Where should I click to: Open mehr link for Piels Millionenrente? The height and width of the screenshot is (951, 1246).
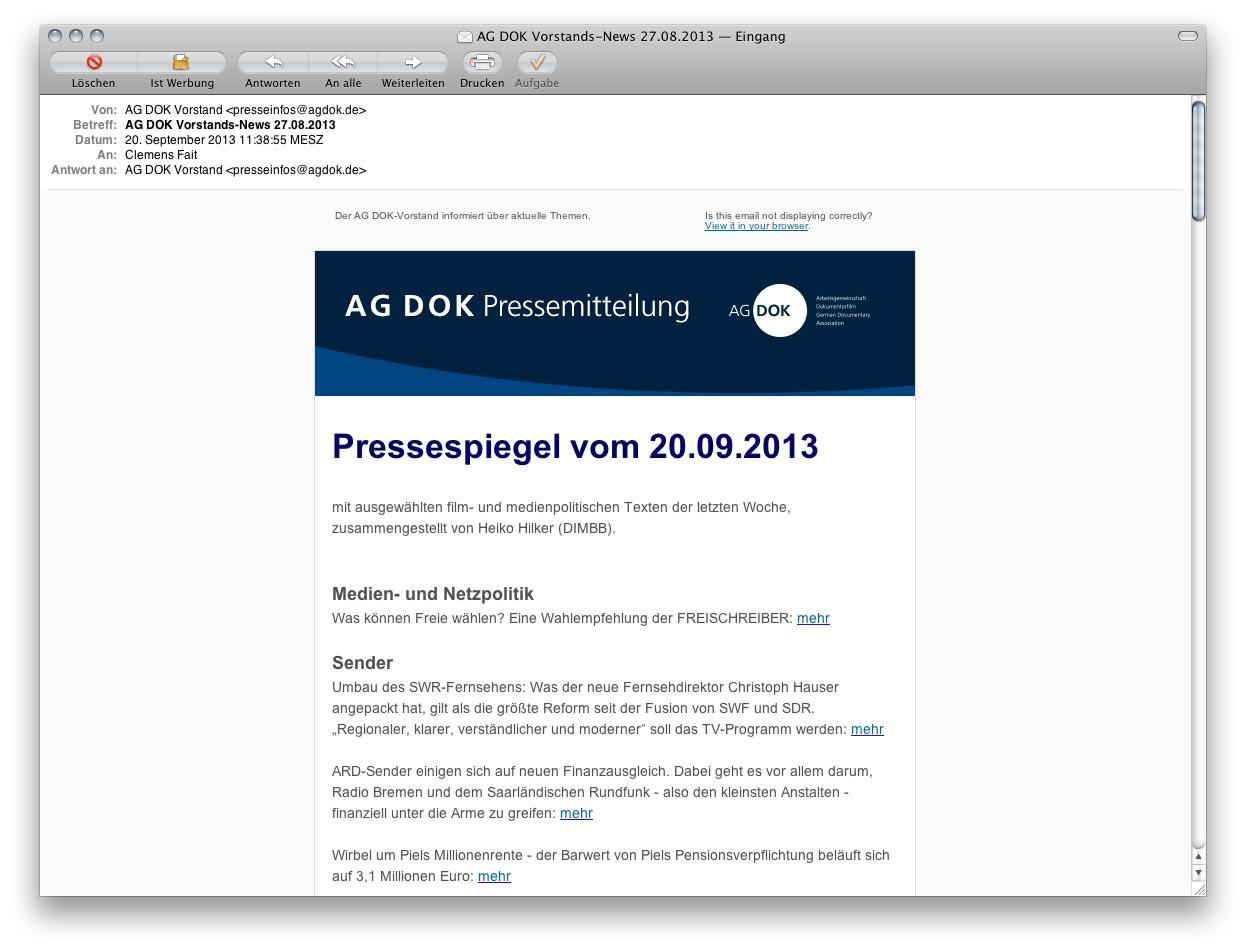pos(494,876)
